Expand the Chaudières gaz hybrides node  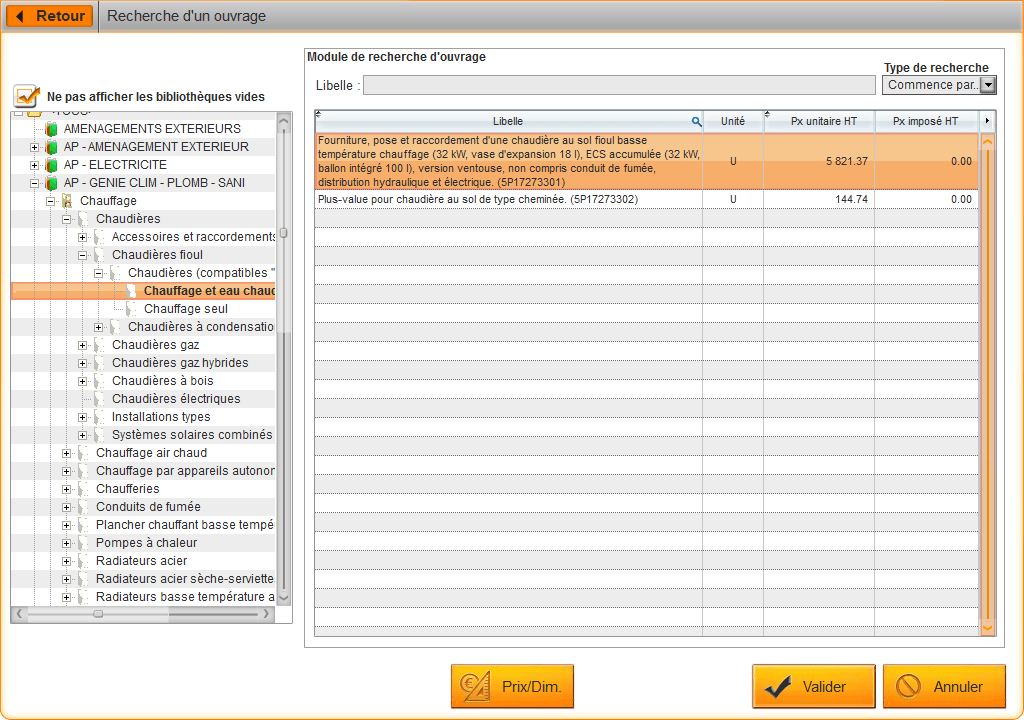point(82,363)
